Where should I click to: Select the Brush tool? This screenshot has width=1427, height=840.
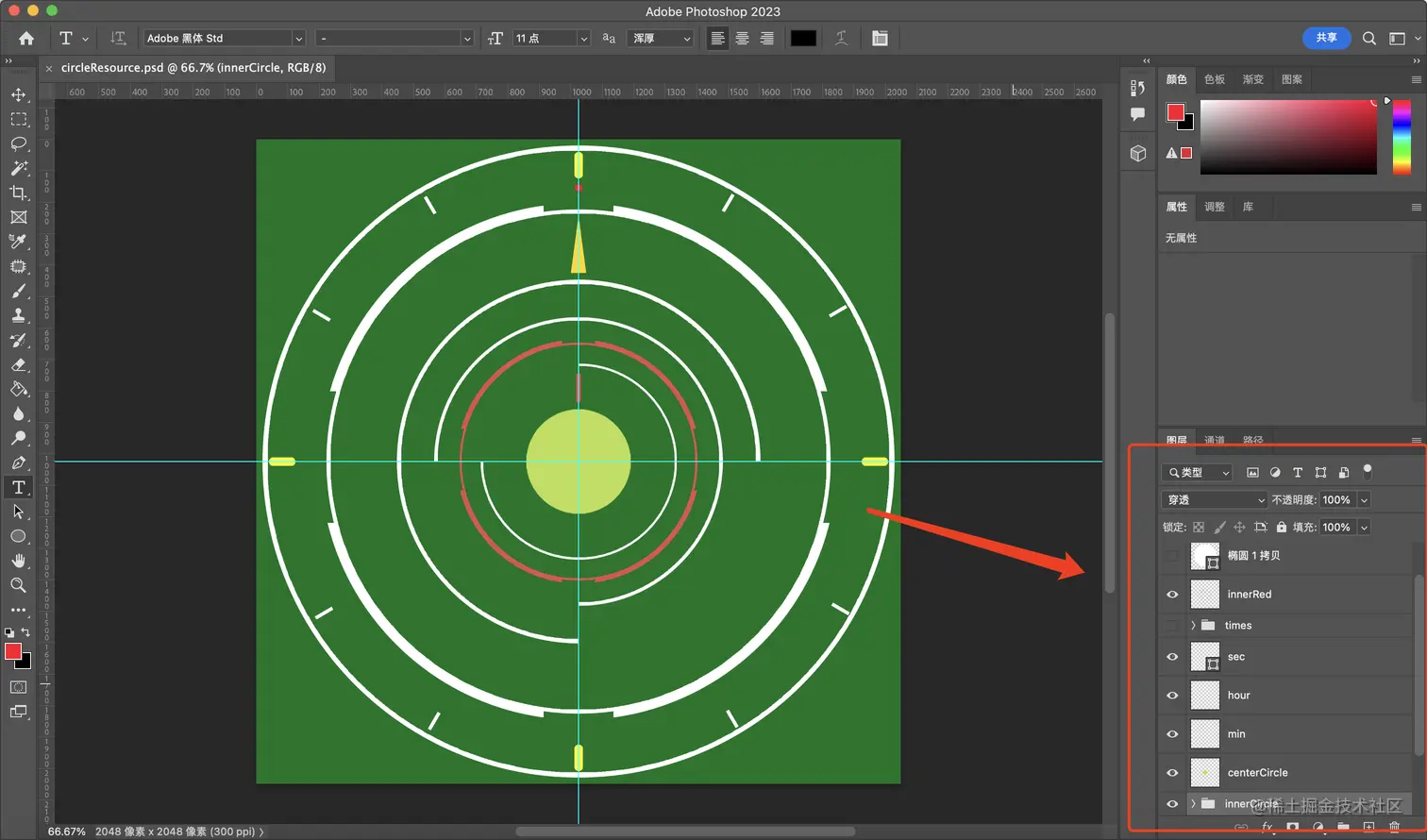click(18, 291)
